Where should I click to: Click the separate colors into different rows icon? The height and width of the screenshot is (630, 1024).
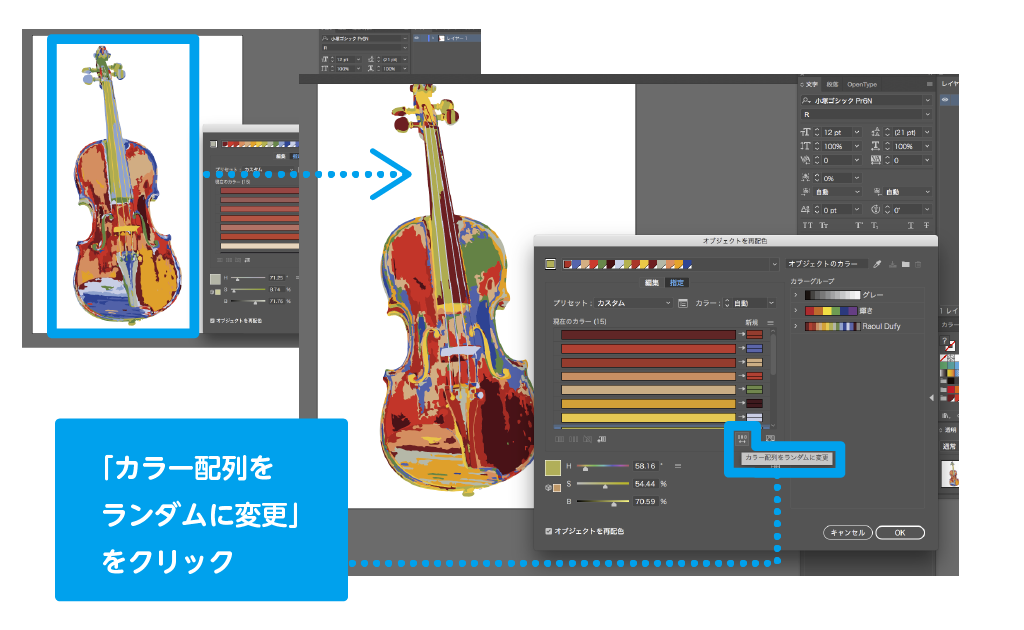coord(573,439)
